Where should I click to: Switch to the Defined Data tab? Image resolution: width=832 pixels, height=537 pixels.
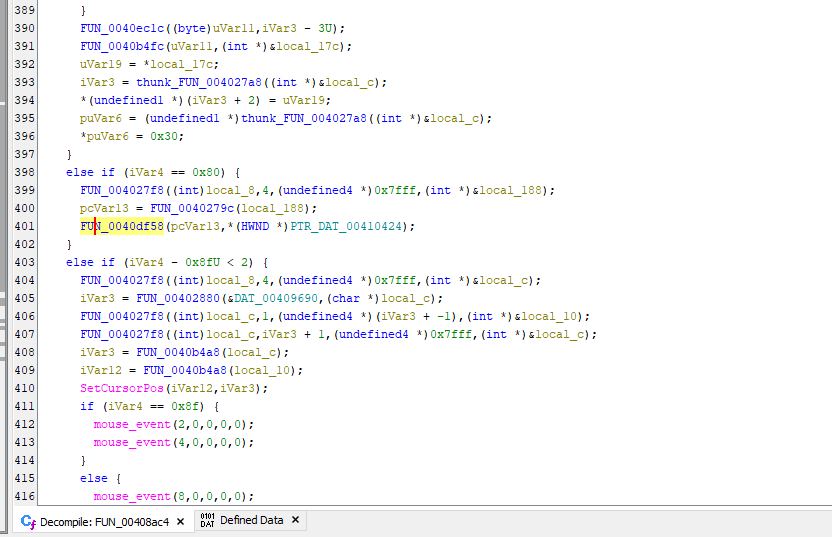point(251,521)
